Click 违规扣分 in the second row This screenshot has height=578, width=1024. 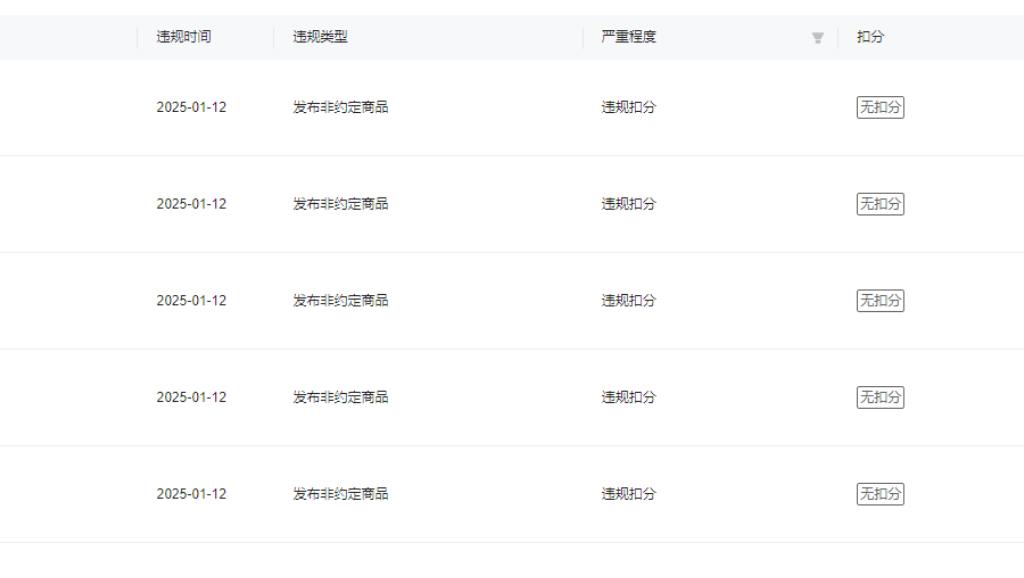click(x=628, y=204)
